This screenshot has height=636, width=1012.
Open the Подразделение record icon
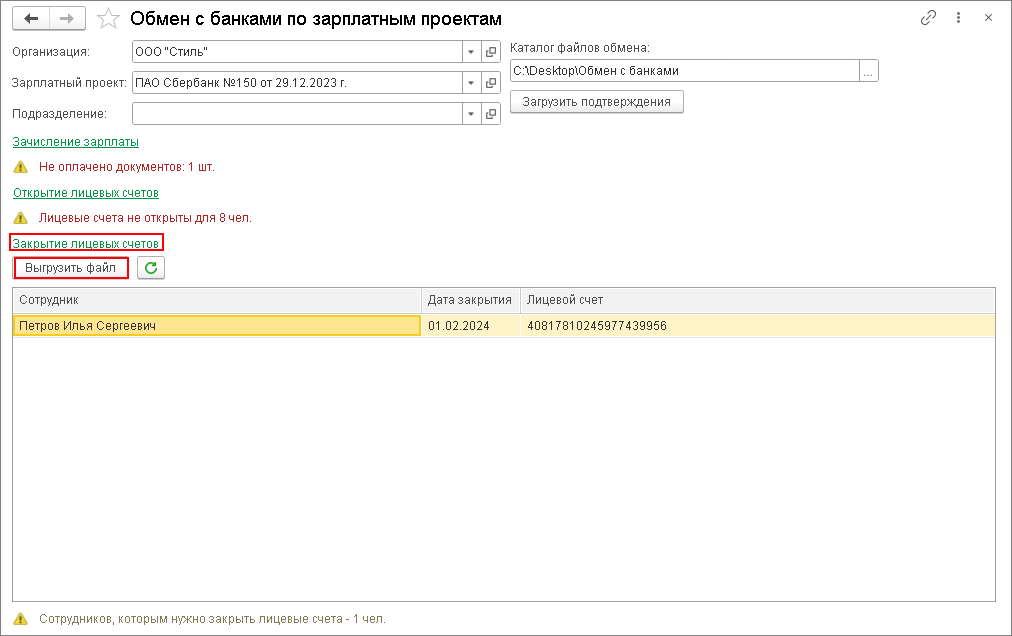click(x=491, y=114)
